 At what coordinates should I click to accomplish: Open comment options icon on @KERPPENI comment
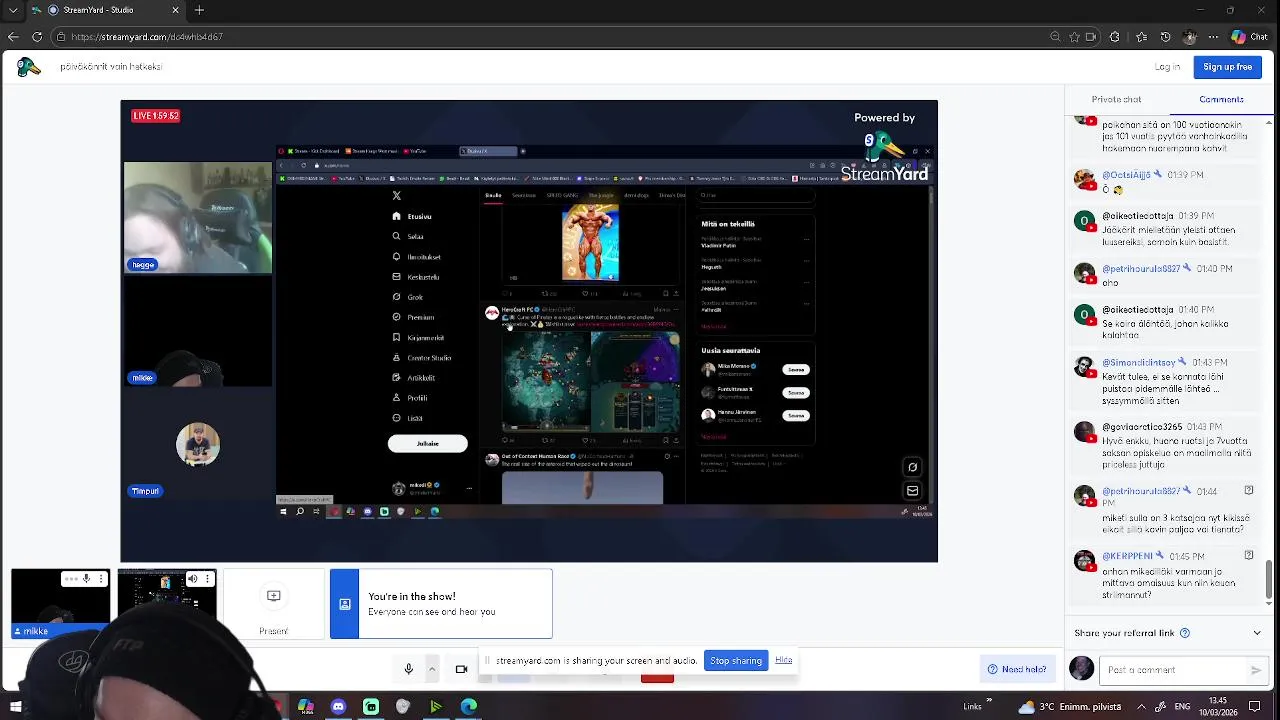pyautogui.click(x=1249, y=555)
